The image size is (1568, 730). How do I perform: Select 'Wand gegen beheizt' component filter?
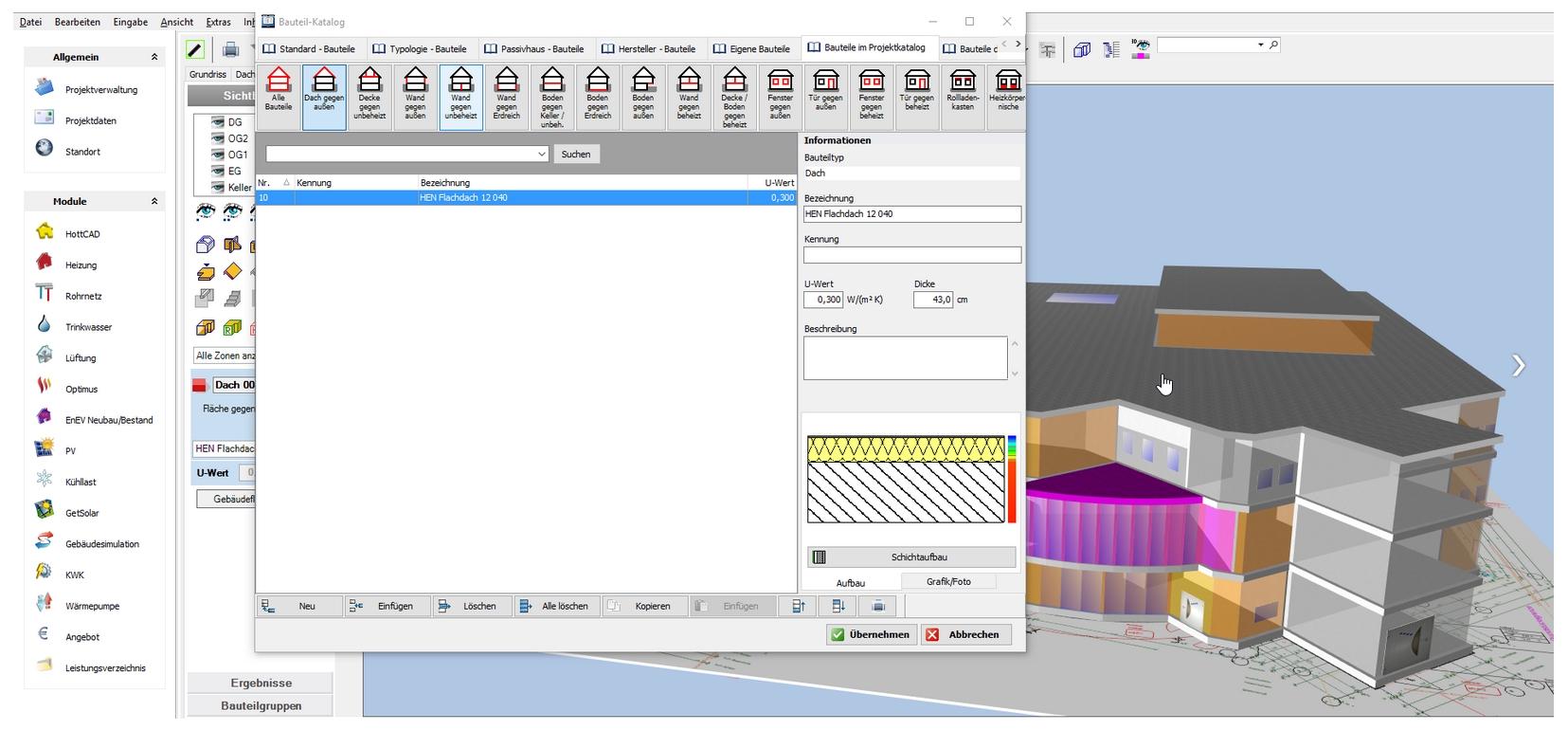coord(689,97)
